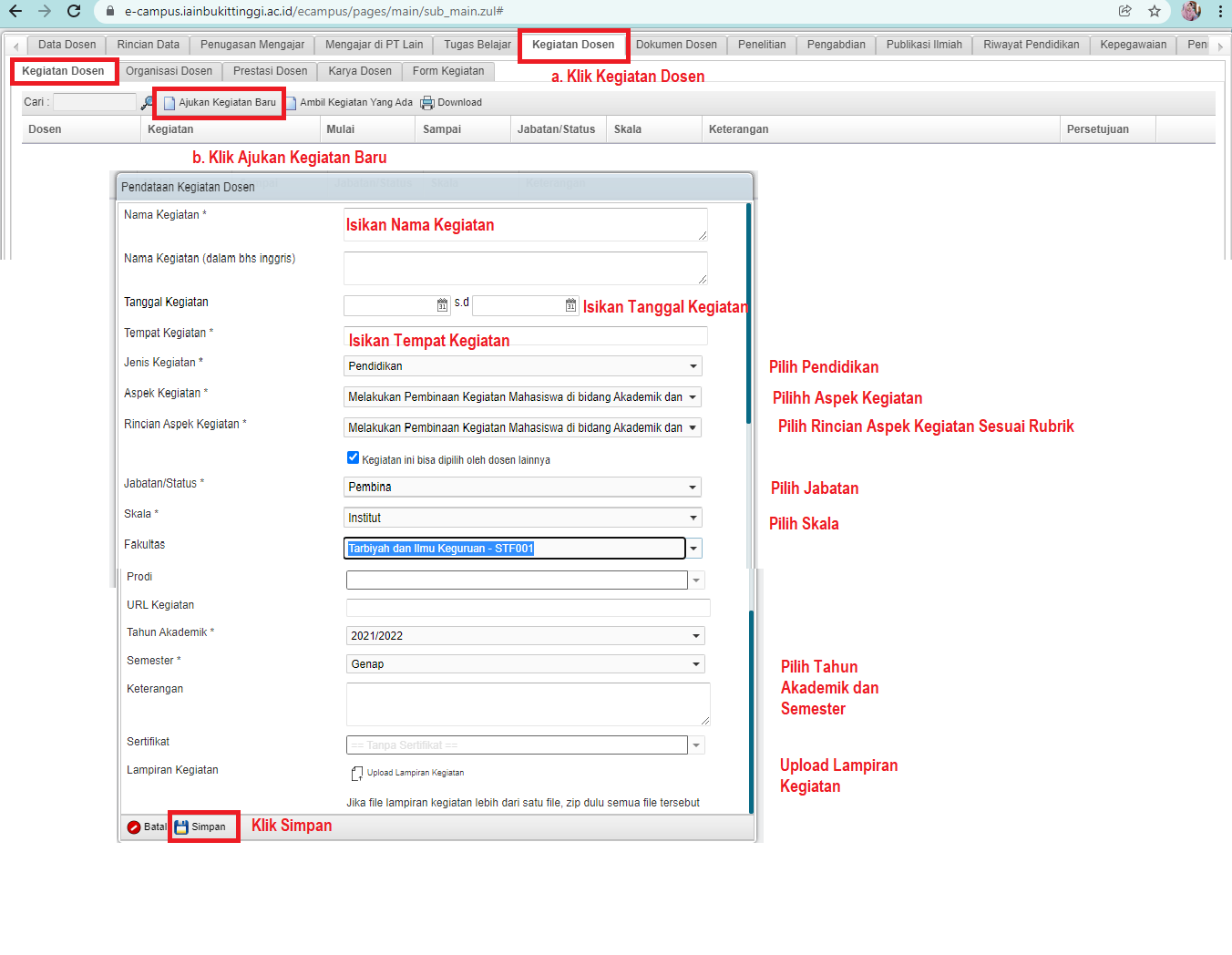
Task: Bookmark page with the star icon
Action: click(1155, 11)
